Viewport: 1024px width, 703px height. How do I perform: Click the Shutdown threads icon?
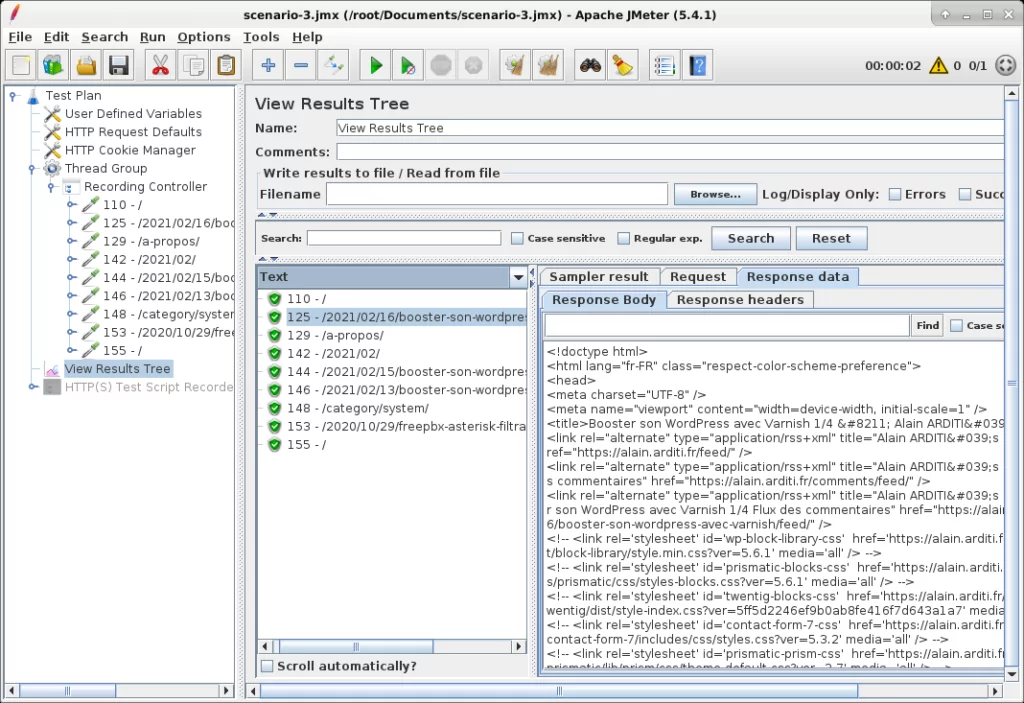473,65
